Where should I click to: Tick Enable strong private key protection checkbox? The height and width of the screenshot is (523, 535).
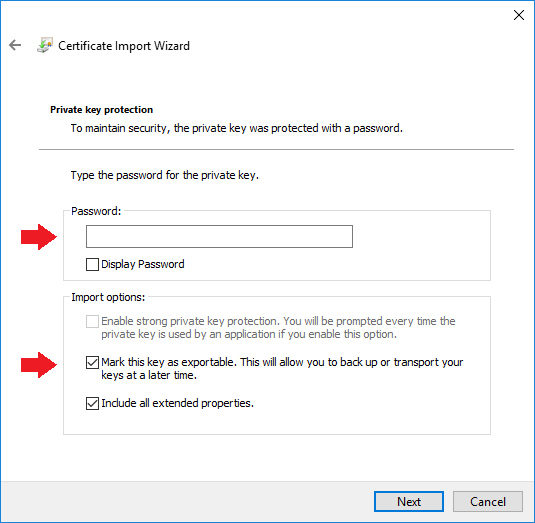(92, 321)
